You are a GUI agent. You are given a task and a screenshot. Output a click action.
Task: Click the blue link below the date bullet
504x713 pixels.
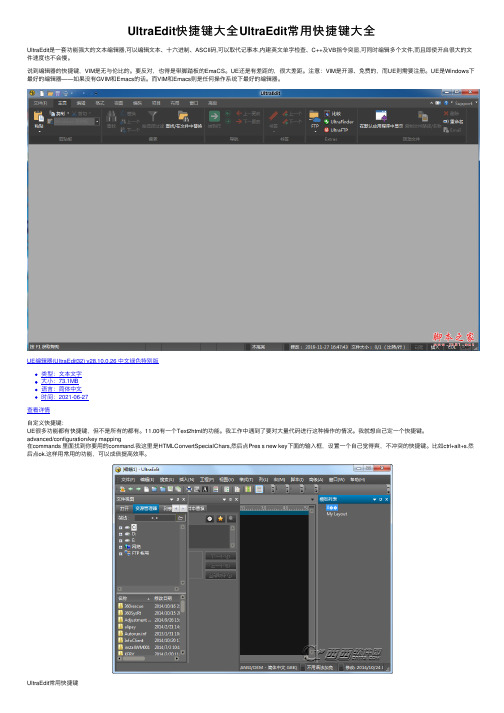click(x=38, y=410)
